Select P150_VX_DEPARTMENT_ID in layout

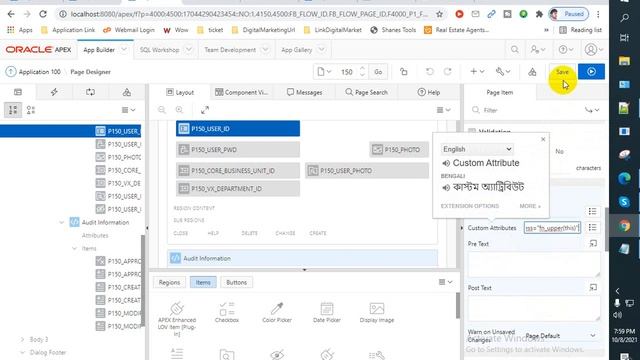[238, 189]
